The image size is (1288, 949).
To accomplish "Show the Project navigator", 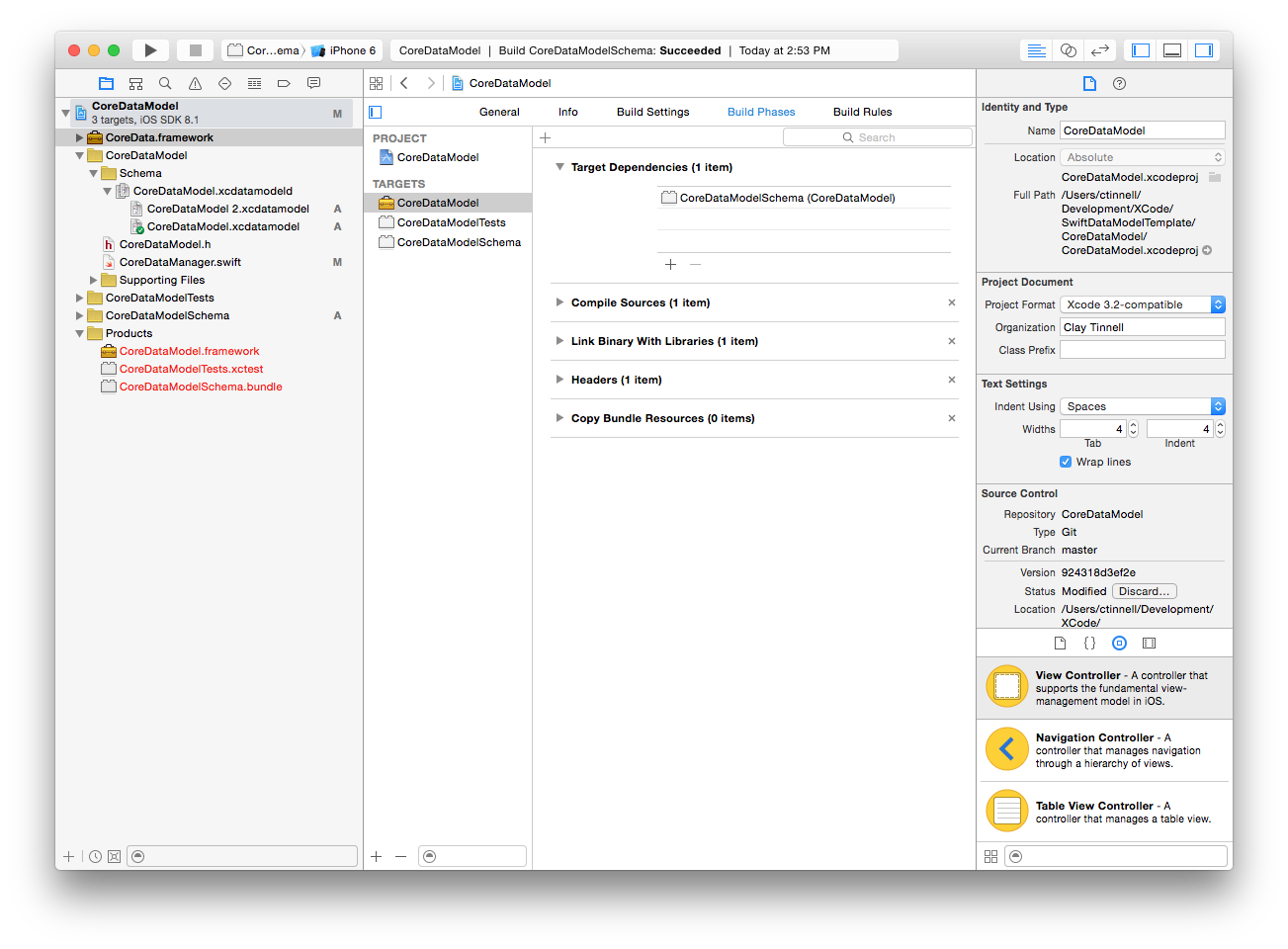I will pos(107,84).
